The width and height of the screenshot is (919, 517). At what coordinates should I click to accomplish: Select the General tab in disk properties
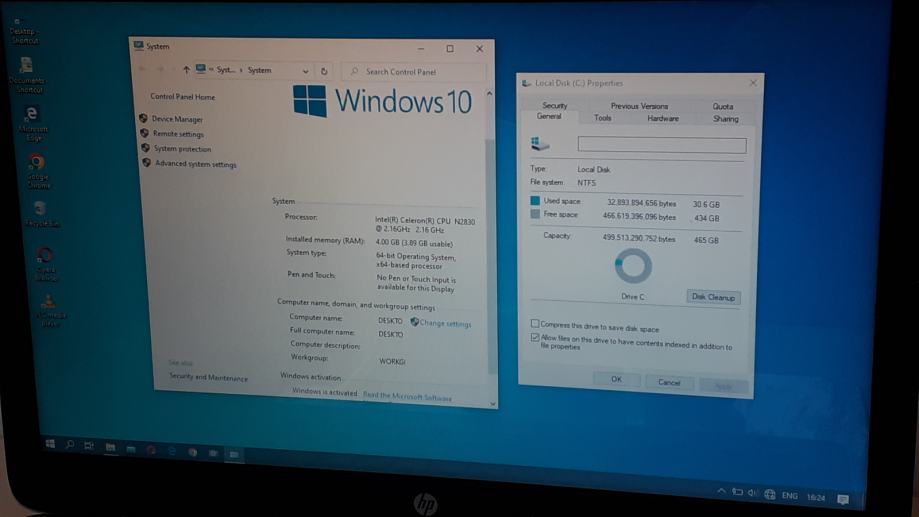click(549, 116)
